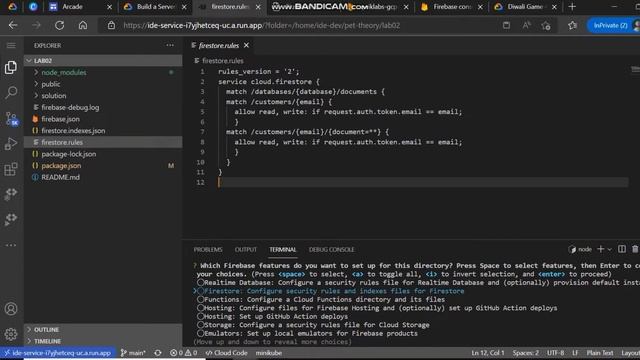Image resolution: width=640 pixels, height=360 pixels.
Task: Open Accounts icon in activity bar
Action: (x=11, y=309)
